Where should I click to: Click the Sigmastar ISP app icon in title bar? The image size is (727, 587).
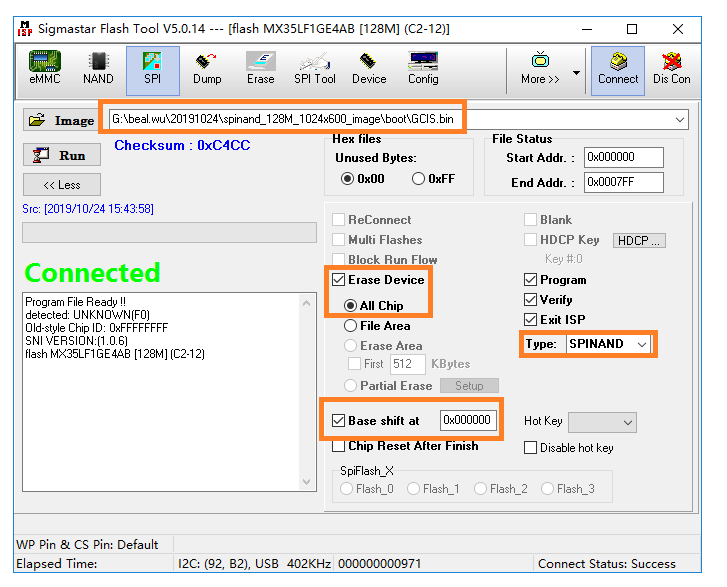[25, 29]
